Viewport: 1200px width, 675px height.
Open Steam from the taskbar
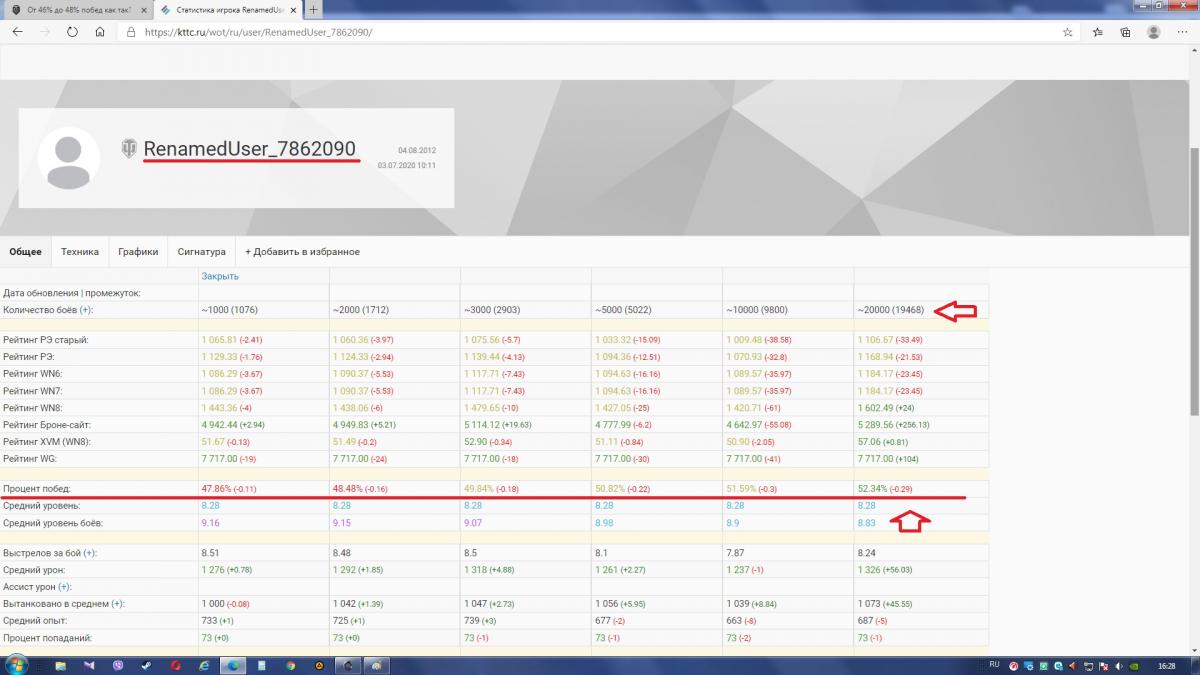tap(147, 665)
